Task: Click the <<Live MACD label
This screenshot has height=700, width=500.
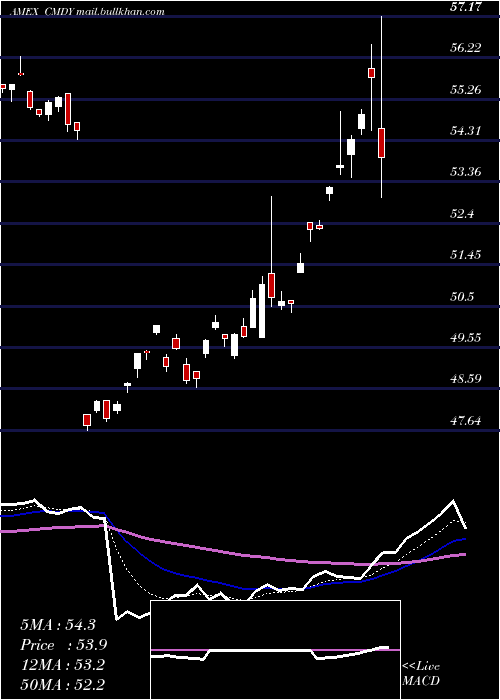Action: [x=421, y=674]
